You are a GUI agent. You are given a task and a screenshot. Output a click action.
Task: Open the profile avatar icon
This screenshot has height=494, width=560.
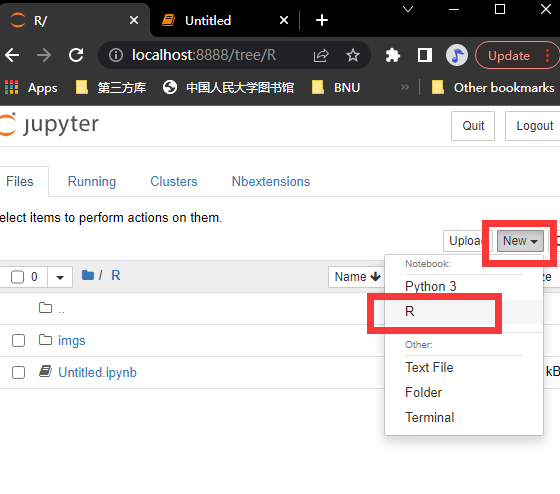tap(457, 55)
